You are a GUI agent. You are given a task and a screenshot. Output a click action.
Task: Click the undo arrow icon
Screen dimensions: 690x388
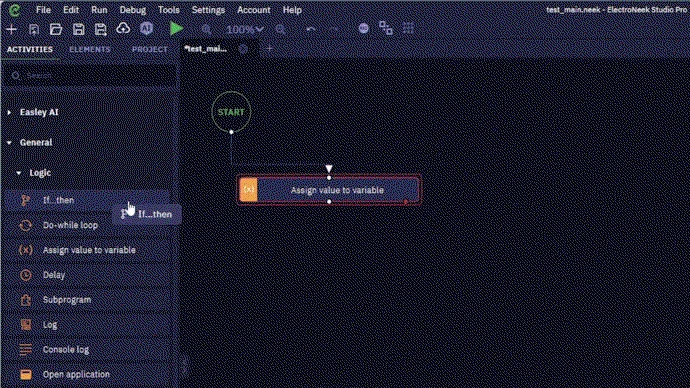pyautogui.click(x=311, y=29)
